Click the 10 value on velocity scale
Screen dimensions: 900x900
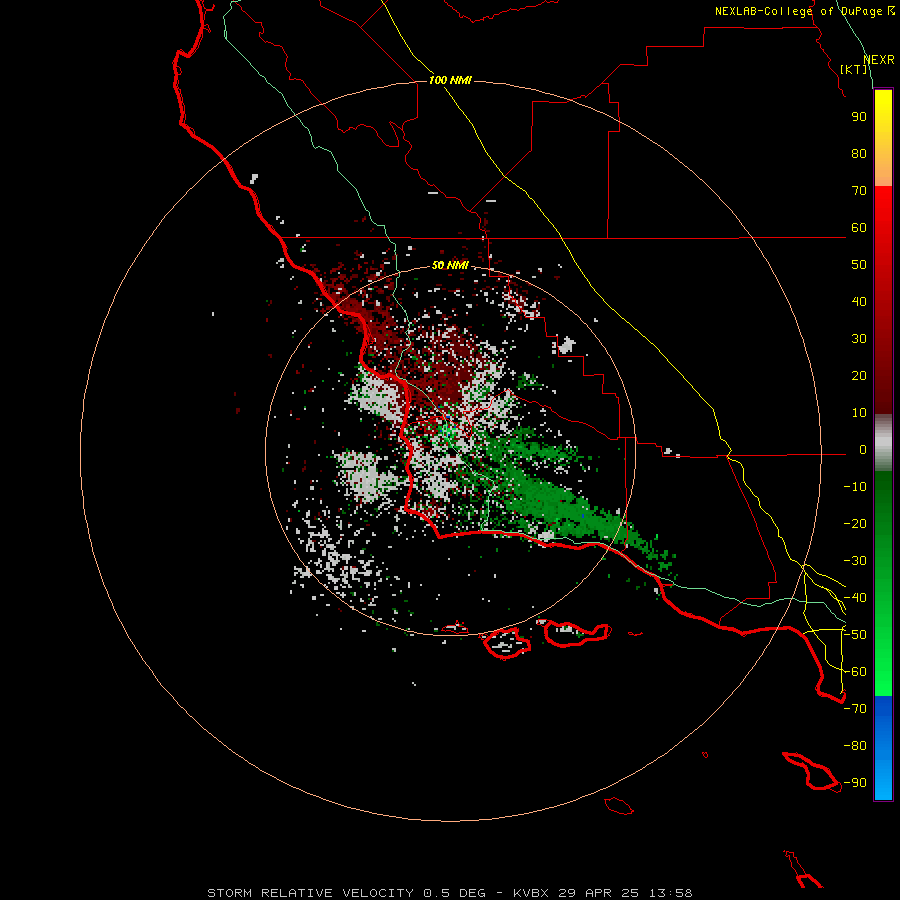click(859, 413)
